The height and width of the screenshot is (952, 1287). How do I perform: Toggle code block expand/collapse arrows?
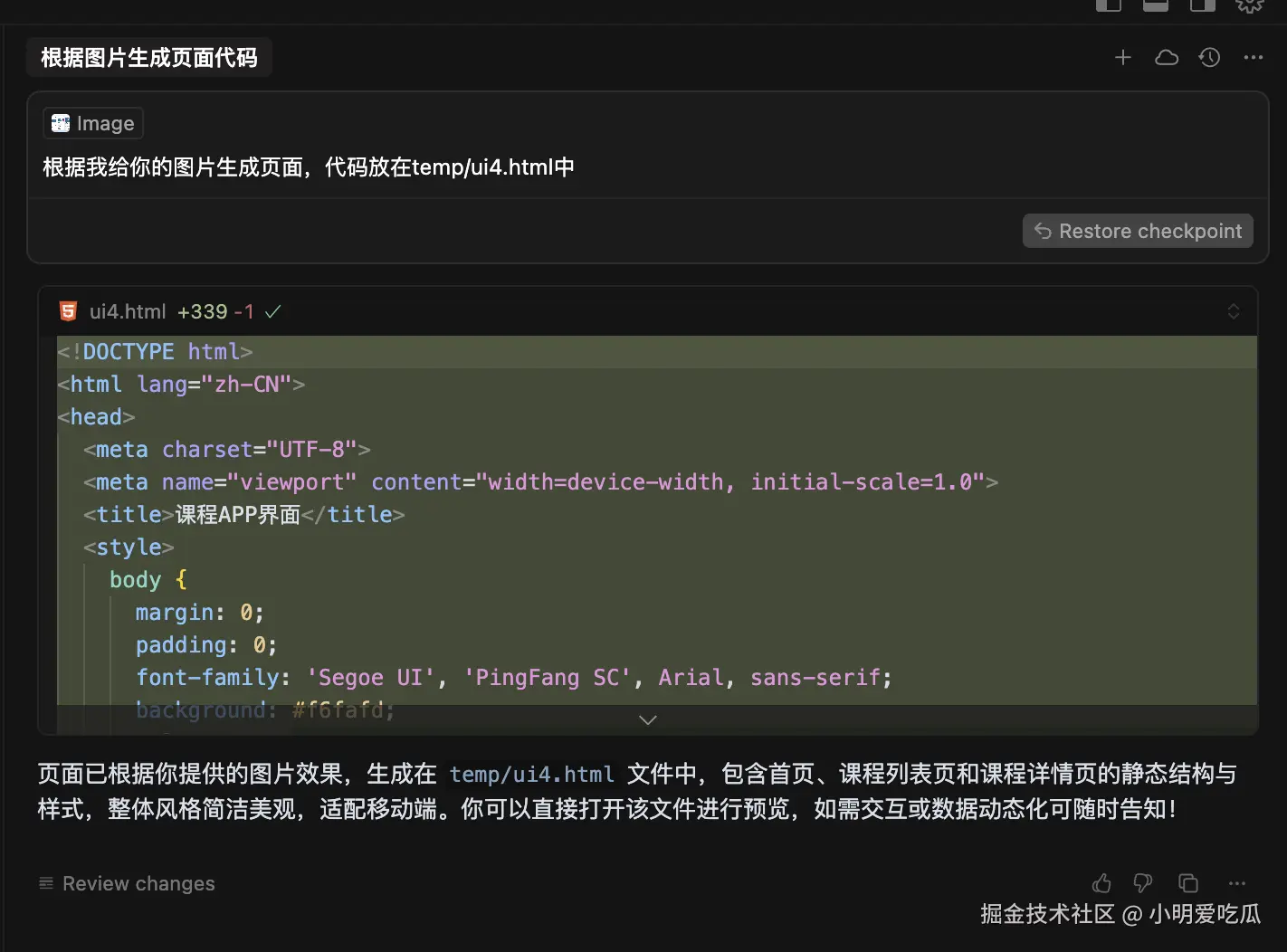(1234, 311)
